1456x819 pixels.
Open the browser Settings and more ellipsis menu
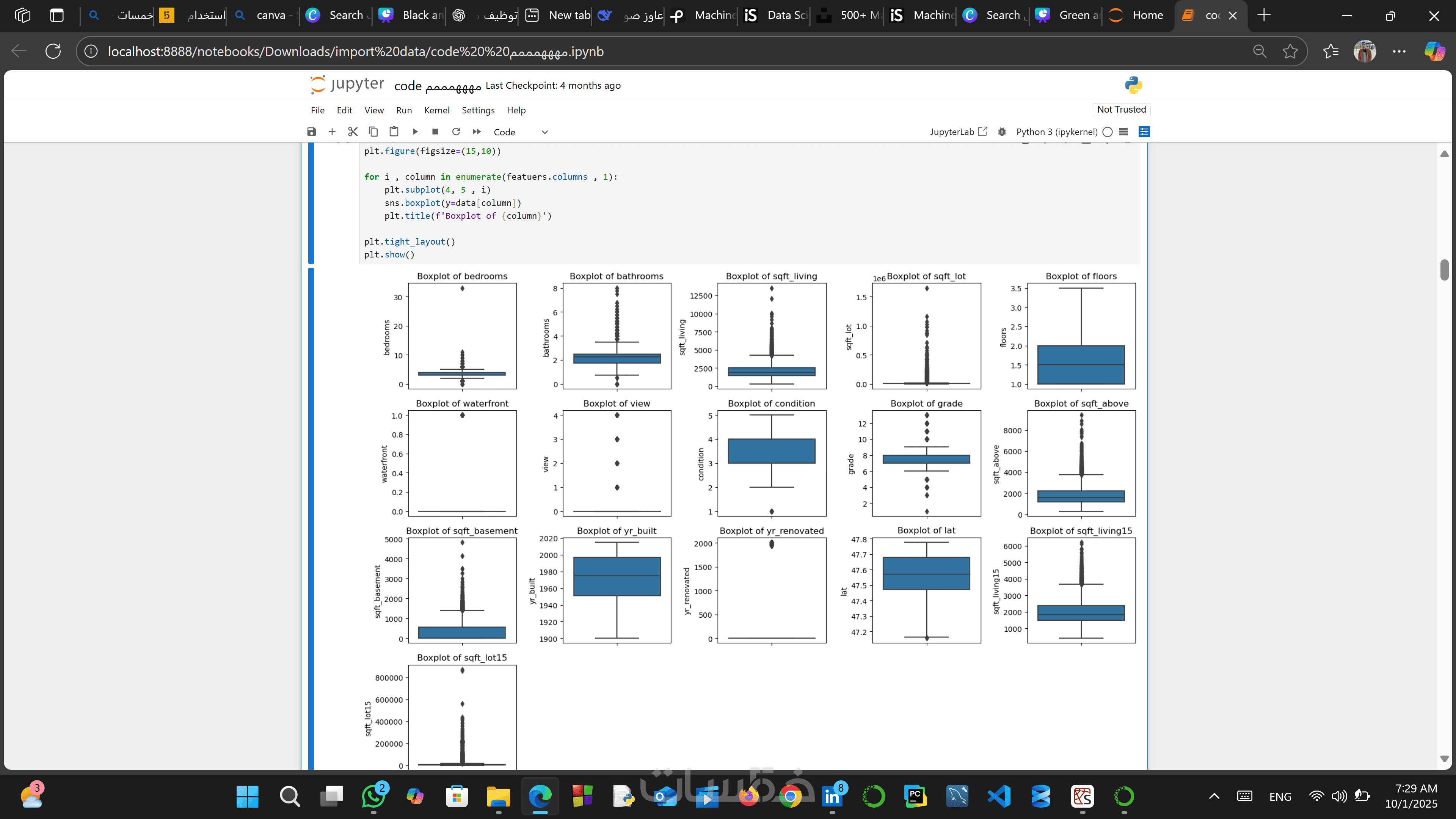point(1399,52)
